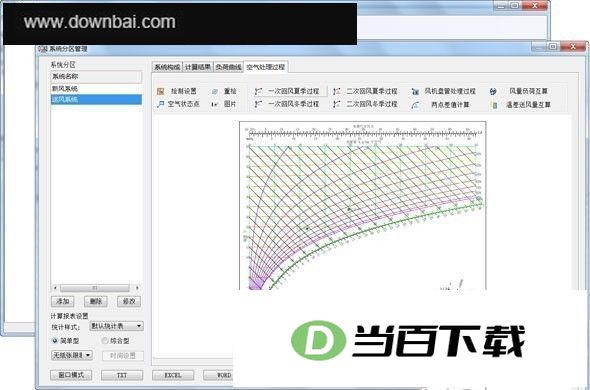Choose 二次回风冬季过程 process tool
590x390 pixels.
[x=365, y=104]
